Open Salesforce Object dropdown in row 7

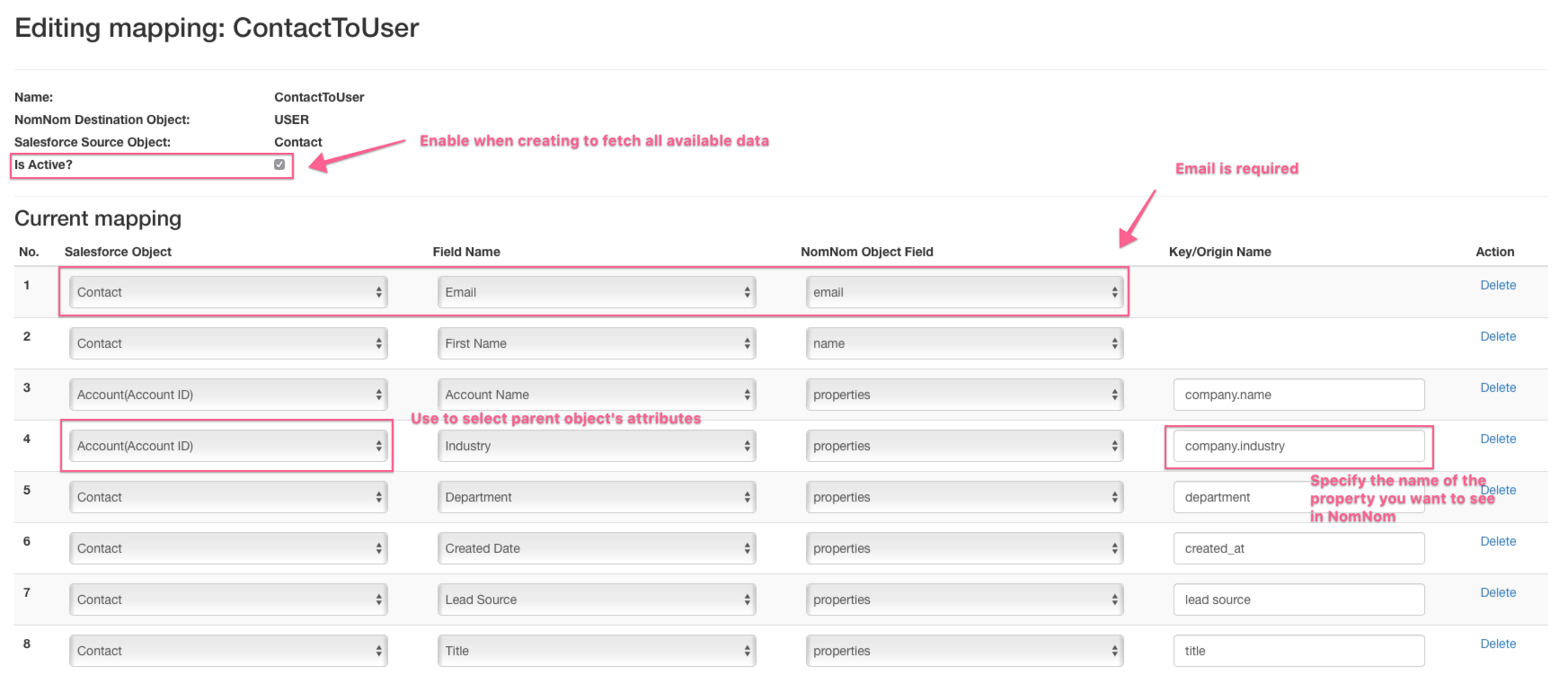228,600
